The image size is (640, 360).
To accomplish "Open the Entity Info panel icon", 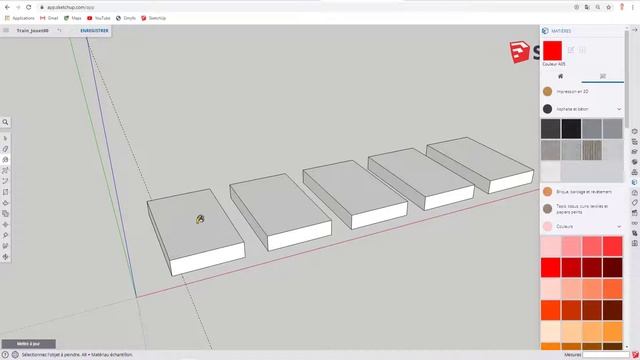I will tap(634, 131).
